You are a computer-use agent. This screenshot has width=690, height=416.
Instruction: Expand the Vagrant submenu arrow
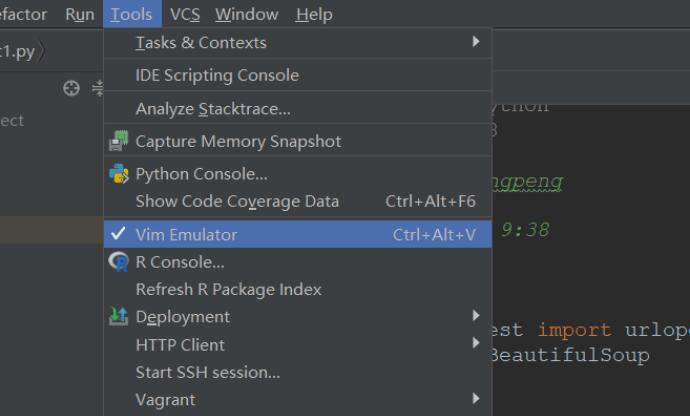click(x=476, y=399)
